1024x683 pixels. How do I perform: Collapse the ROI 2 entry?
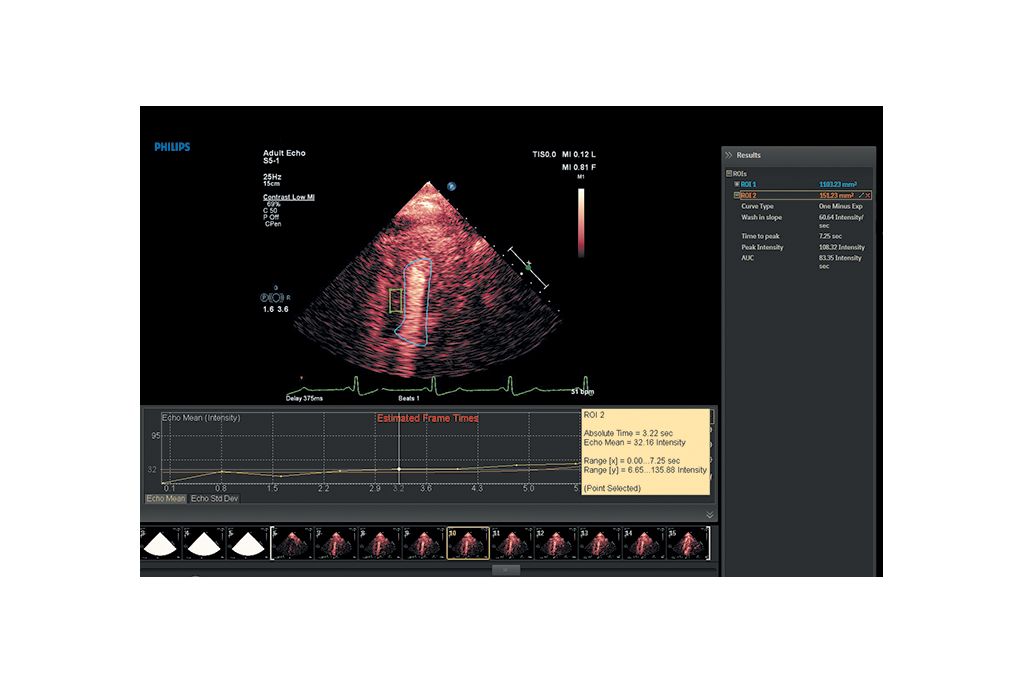[x=737, y=195]
